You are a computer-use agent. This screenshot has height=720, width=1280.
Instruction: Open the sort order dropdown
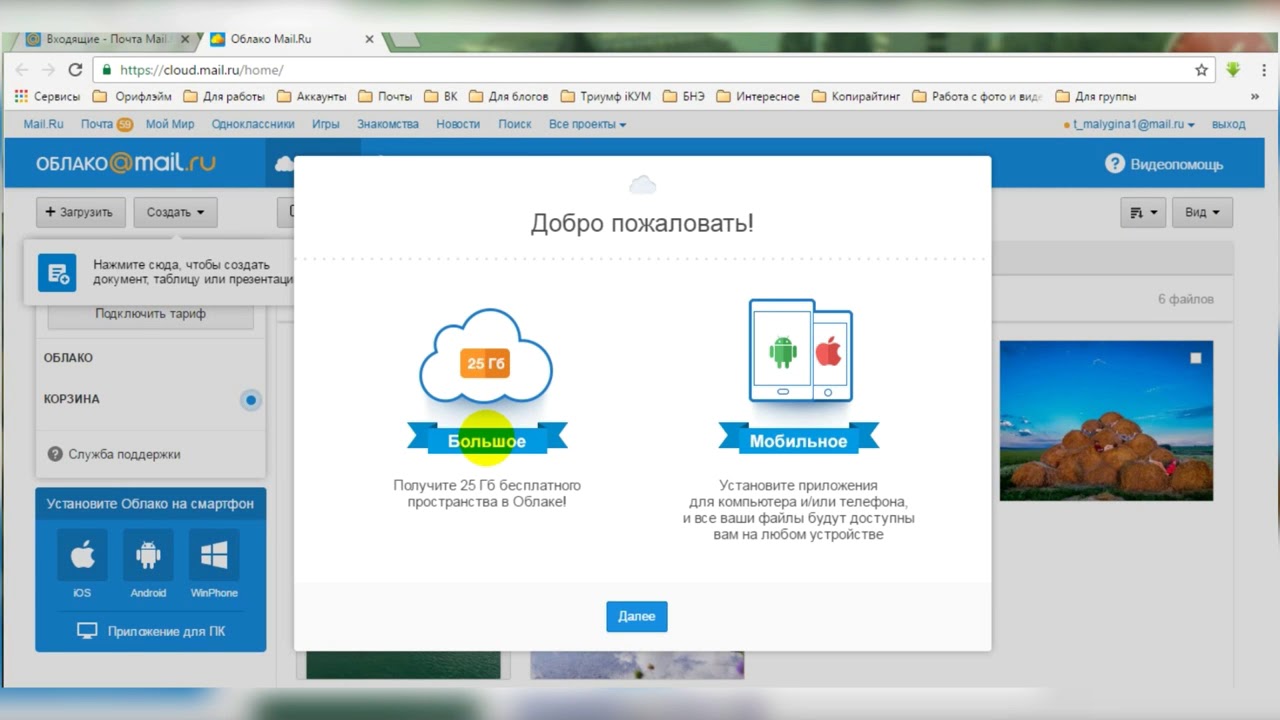click(x=1143, y=212)
